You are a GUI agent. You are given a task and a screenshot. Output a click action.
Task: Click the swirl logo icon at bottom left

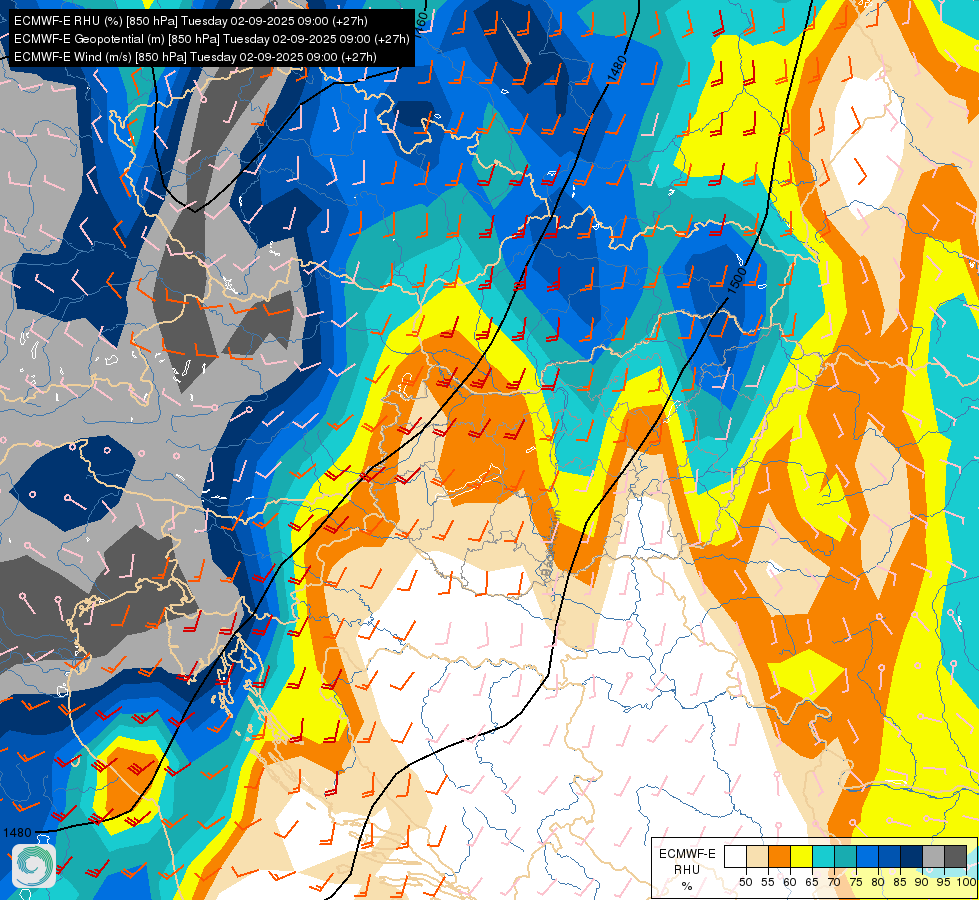pos(34,866)
